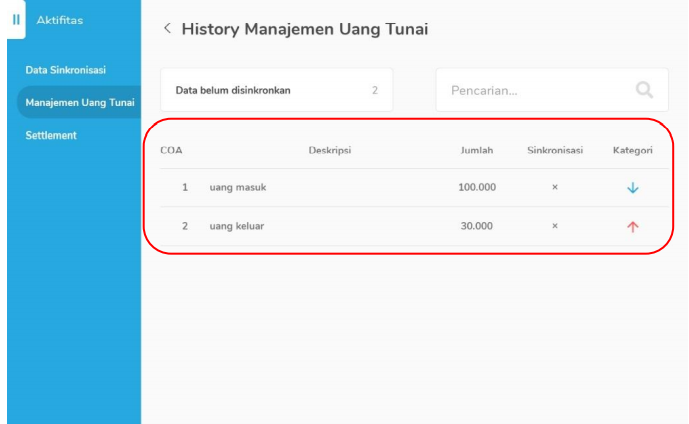
Task: Click the blue down arrow for uang masuk
Action: (632, 188)
